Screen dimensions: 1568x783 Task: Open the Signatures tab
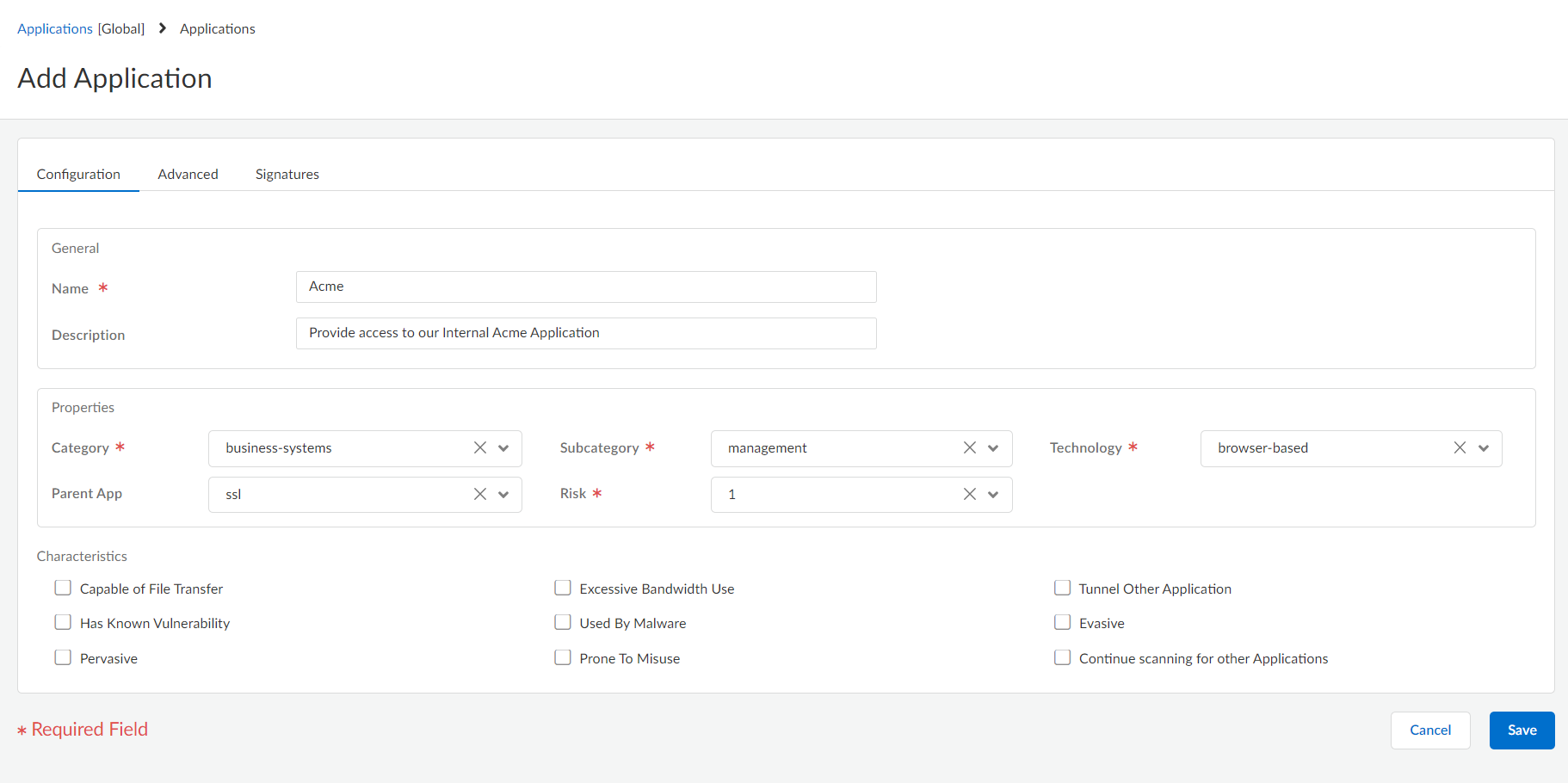click(287, 174)
